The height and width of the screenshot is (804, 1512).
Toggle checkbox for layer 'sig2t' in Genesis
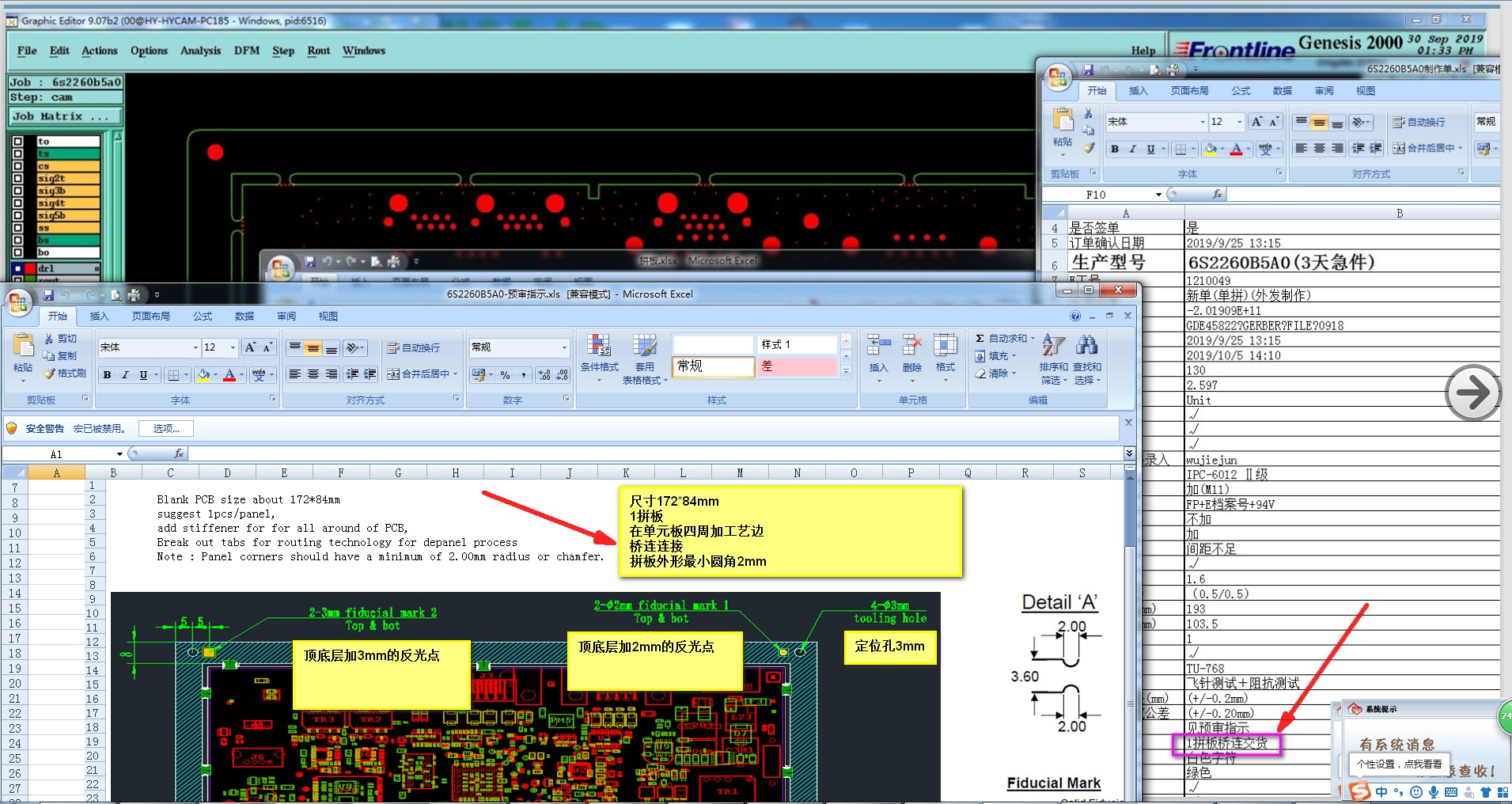pos(18,179)
